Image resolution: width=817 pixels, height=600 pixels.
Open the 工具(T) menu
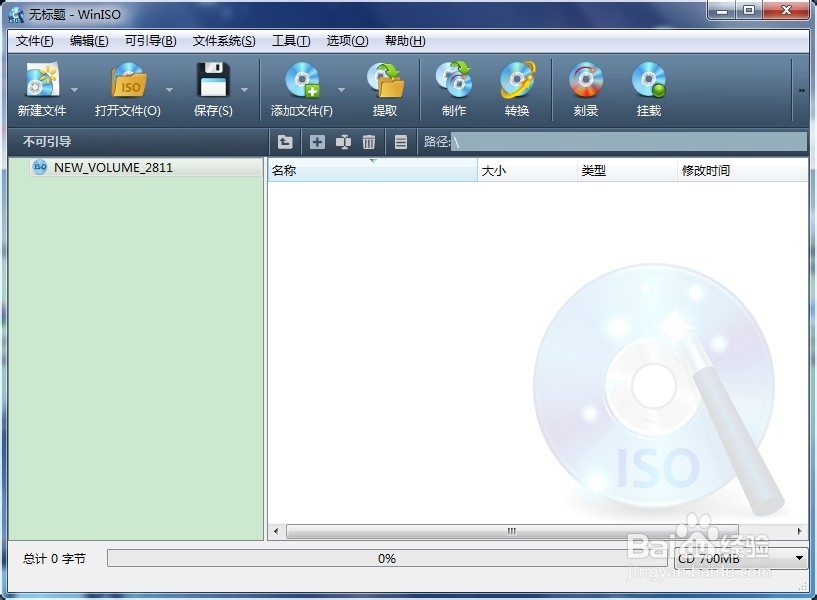(x=291, y=41)
